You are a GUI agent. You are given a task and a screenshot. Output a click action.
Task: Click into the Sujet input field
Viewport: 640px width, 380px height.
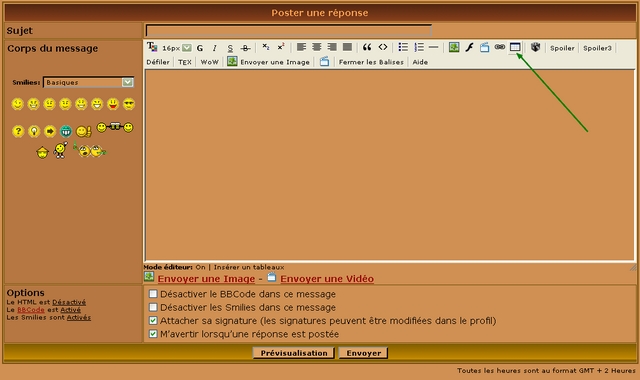click(x=289, y=31)
